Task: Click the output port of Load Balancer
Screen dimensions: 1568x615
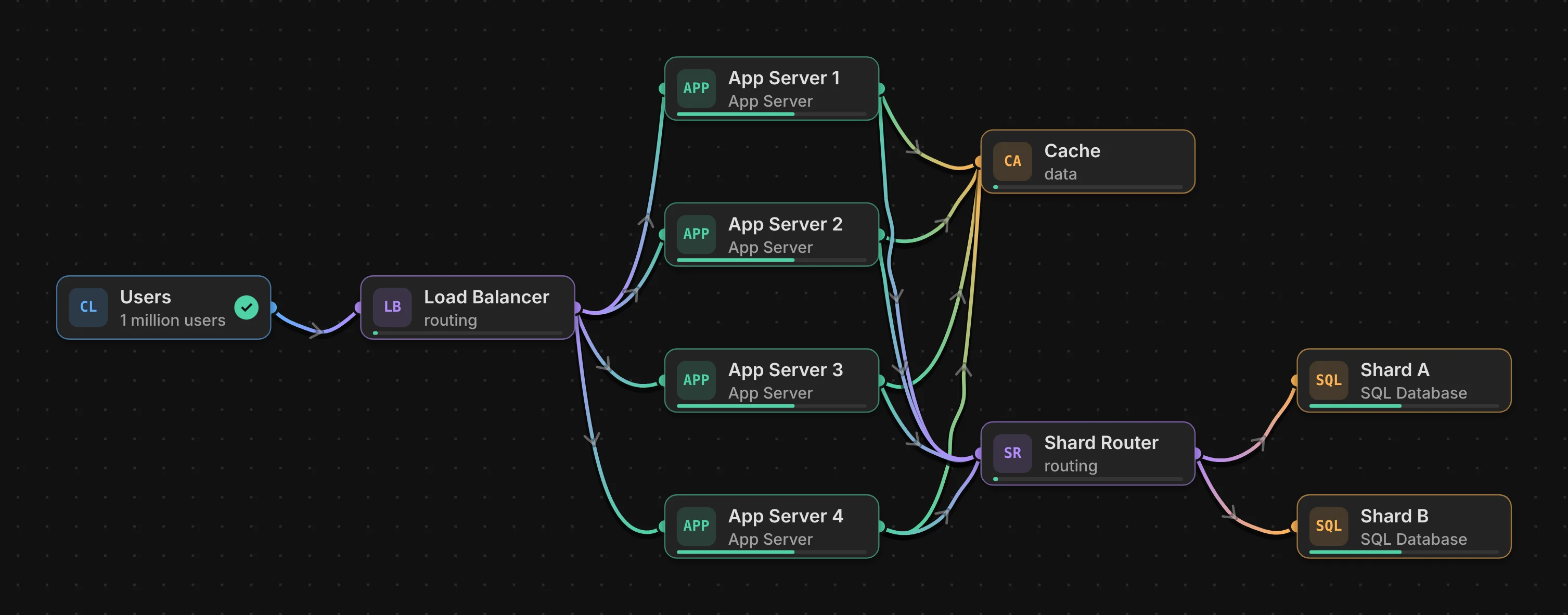Action: pyautogui.click(x=576, y=307)
